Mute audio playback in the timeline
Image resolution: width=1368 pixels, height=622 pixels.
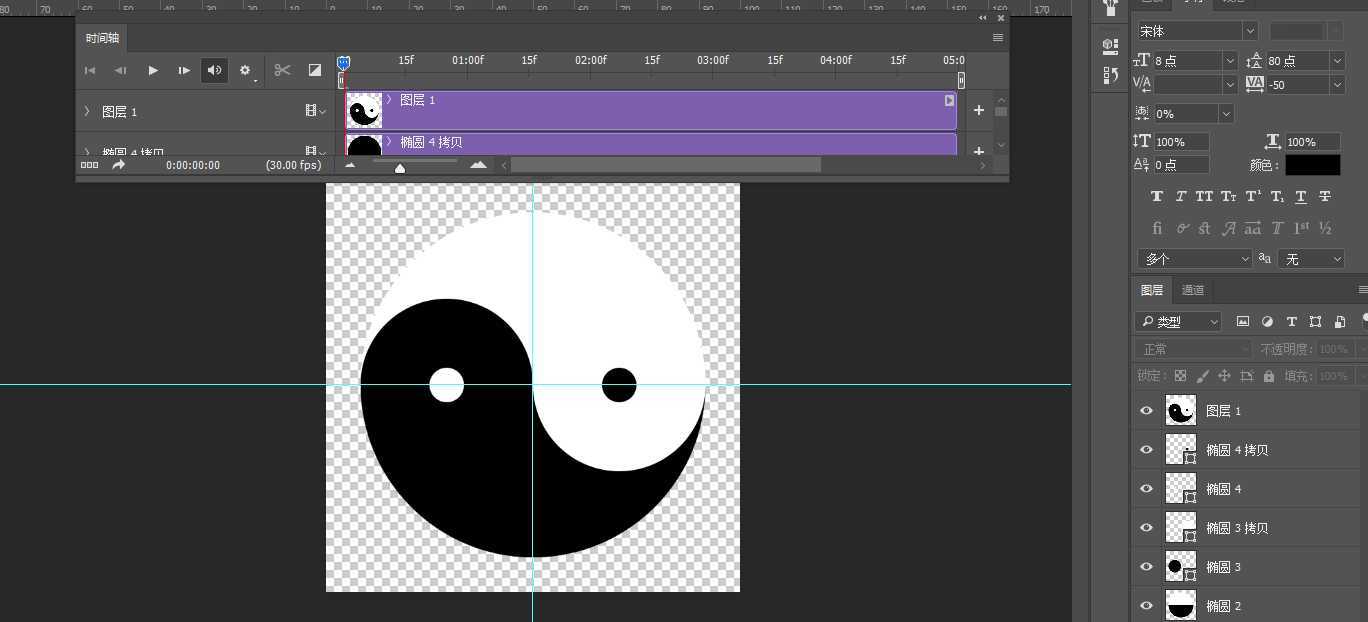[214, 70]
